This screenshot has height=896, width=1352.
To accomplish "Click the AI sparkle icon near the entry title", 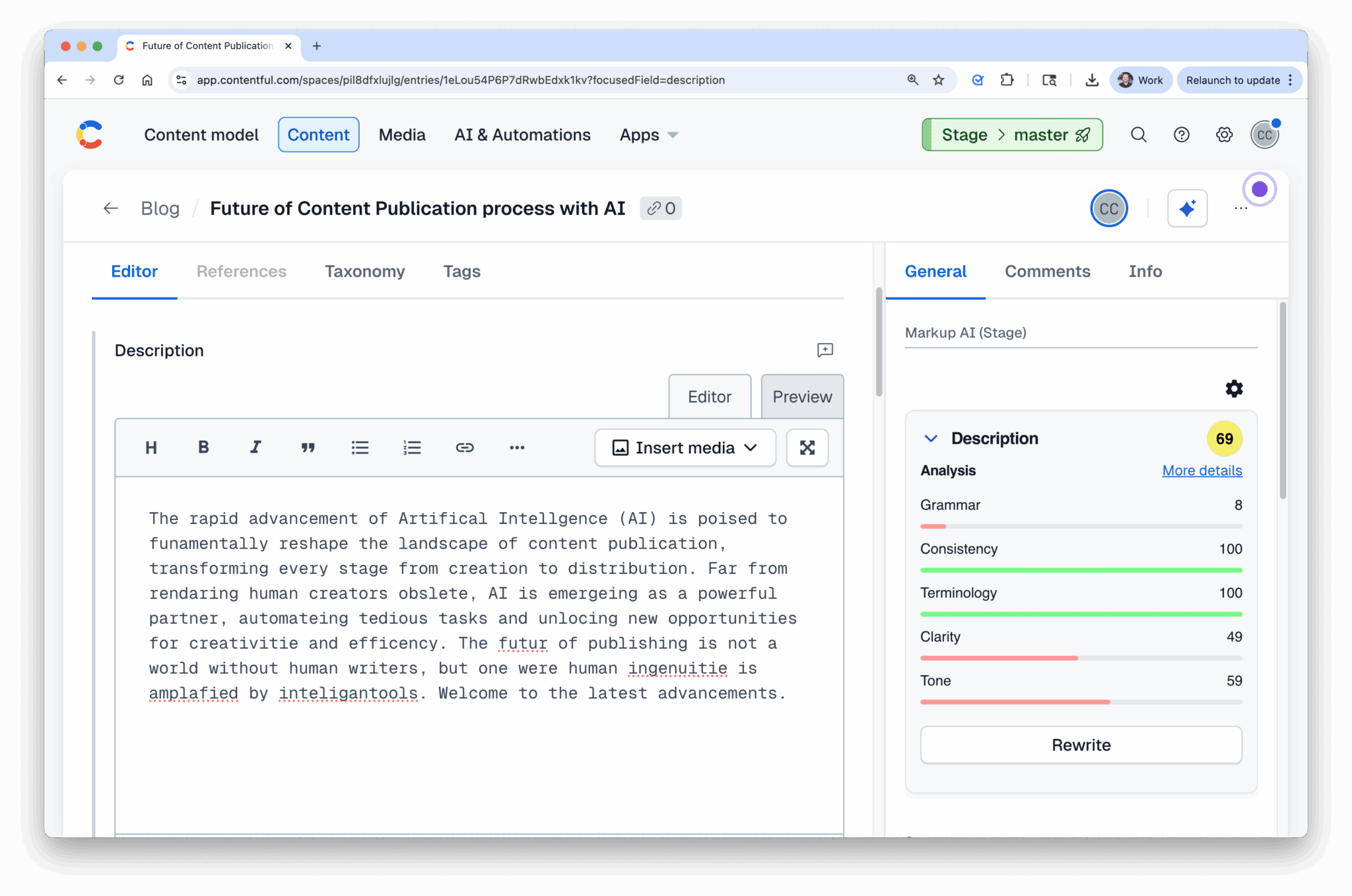I will point(1187,208).
